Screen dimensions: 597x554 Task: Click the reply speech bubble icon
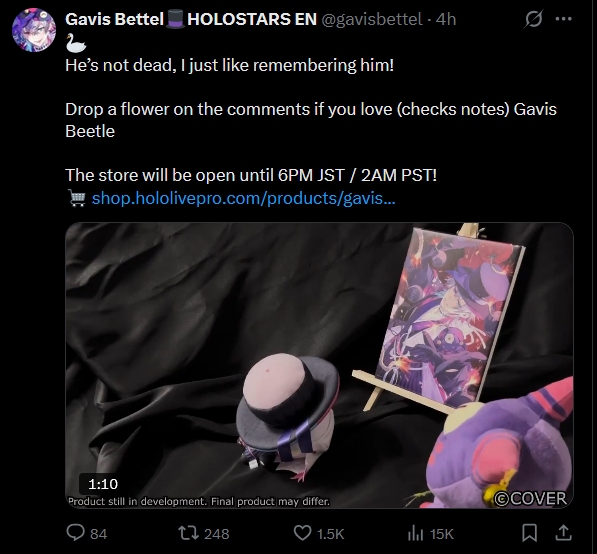(75, 533)
